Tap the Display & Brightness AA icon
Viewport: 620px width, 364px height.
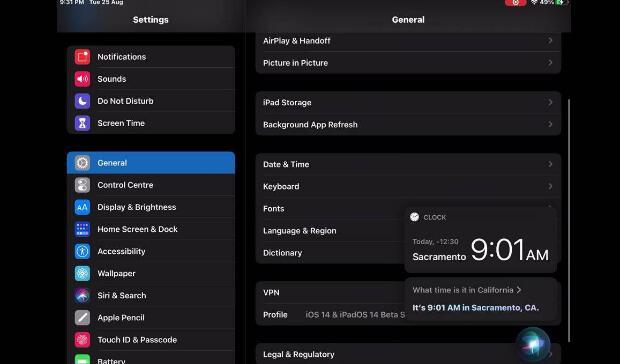pos(82,207)
